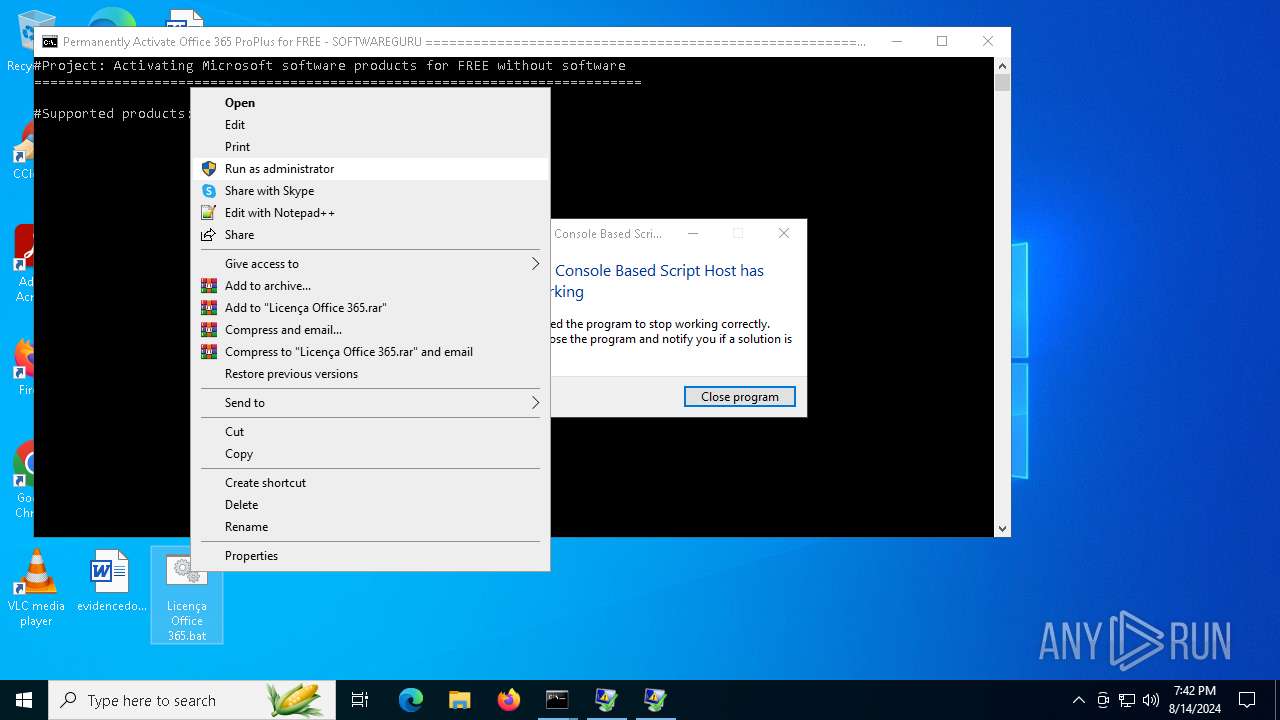
Task: Select Share with Skype entry
Action: (370, 191)
